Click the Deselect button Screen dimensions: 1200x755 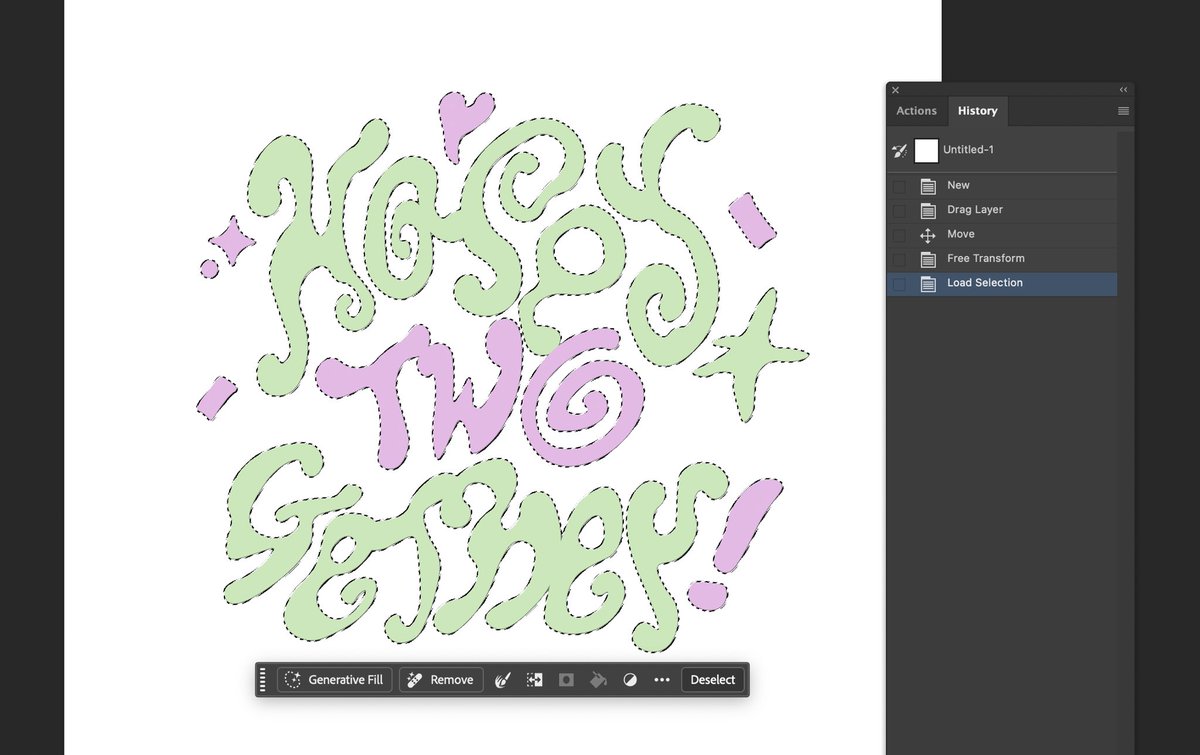pos(713,680)
